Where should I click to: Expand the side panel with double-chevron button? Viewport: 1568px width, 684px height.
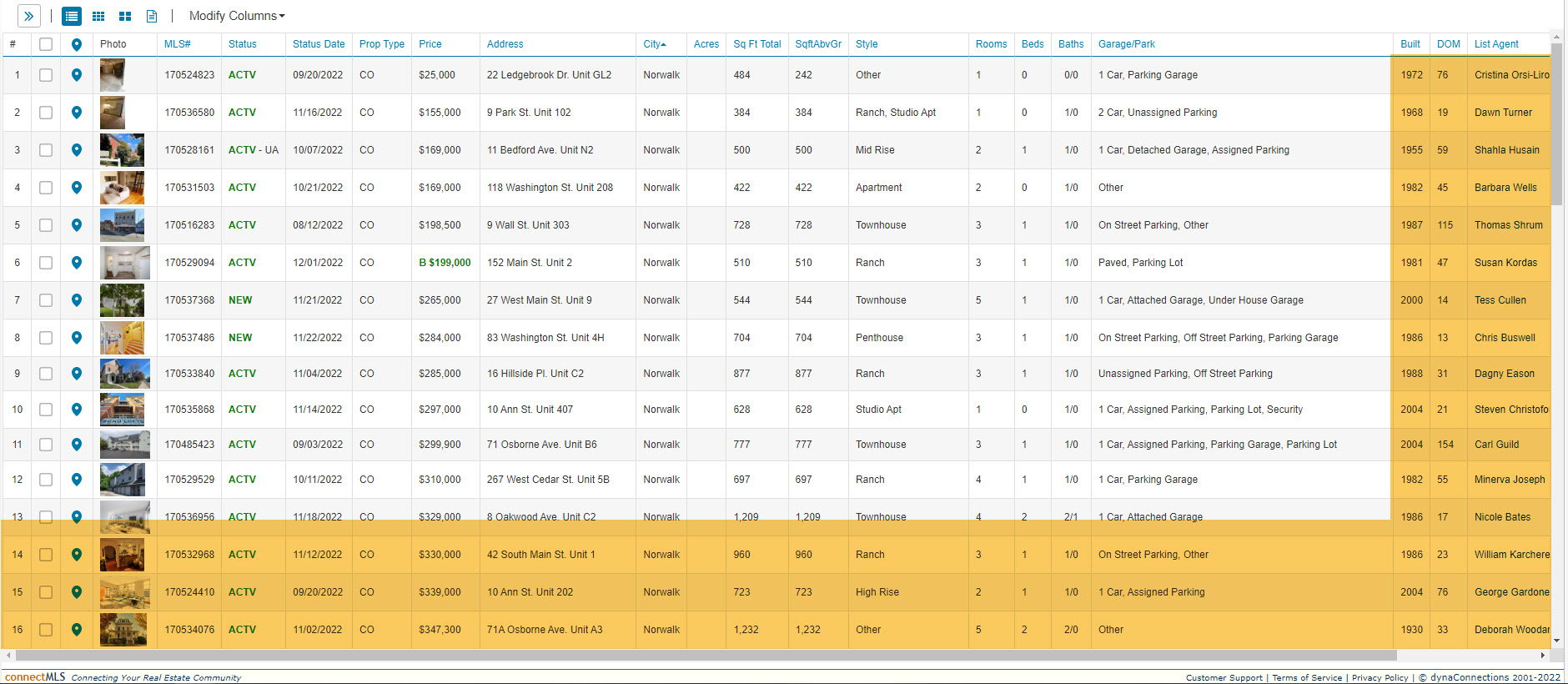tap(28, 16)
